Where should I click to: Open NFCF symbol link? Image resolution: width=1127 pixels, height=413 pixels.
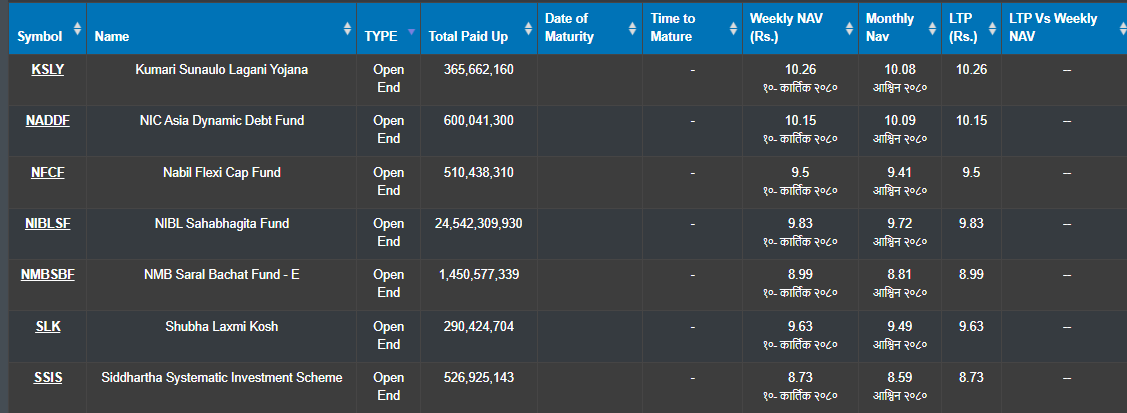[47, 172]
